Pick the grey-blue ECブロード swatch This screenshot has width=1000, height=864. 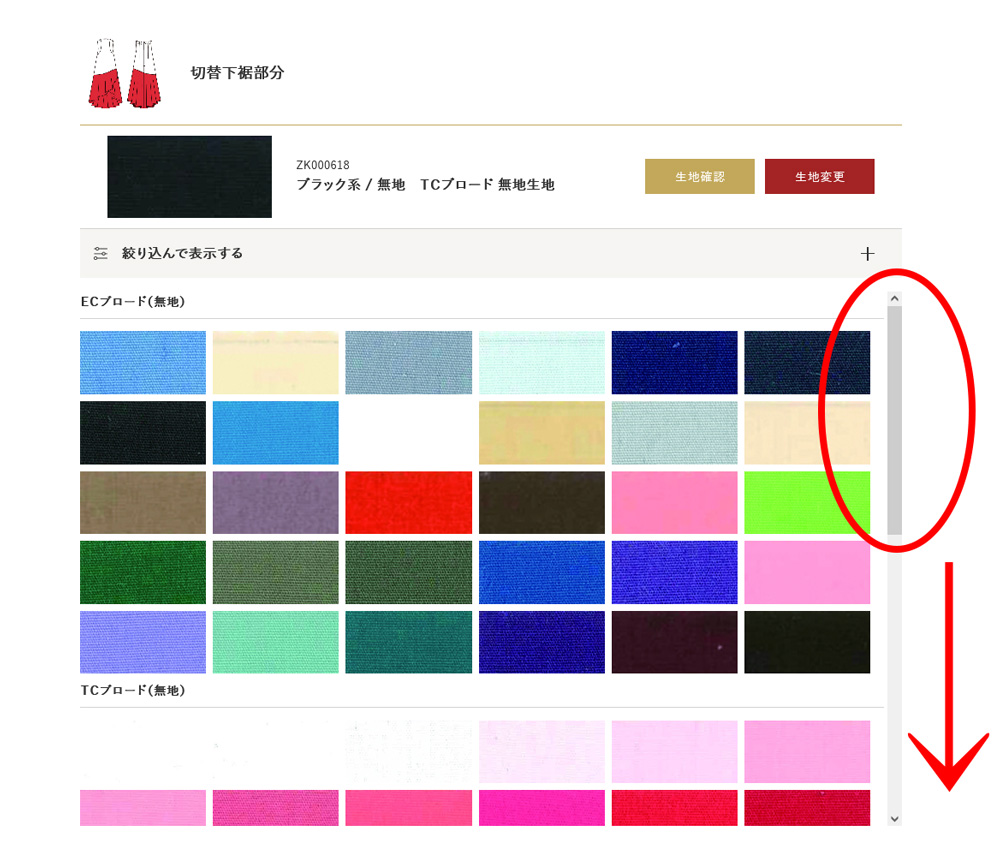click(409, 362)
